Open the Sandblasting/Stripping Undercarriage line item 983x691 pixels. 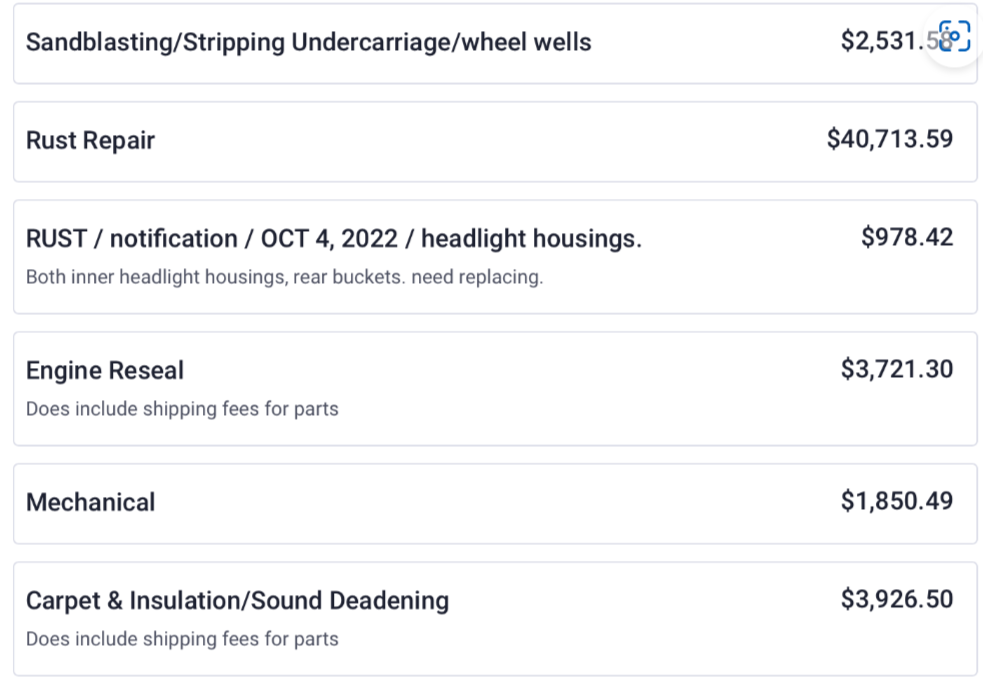point(495,43)
